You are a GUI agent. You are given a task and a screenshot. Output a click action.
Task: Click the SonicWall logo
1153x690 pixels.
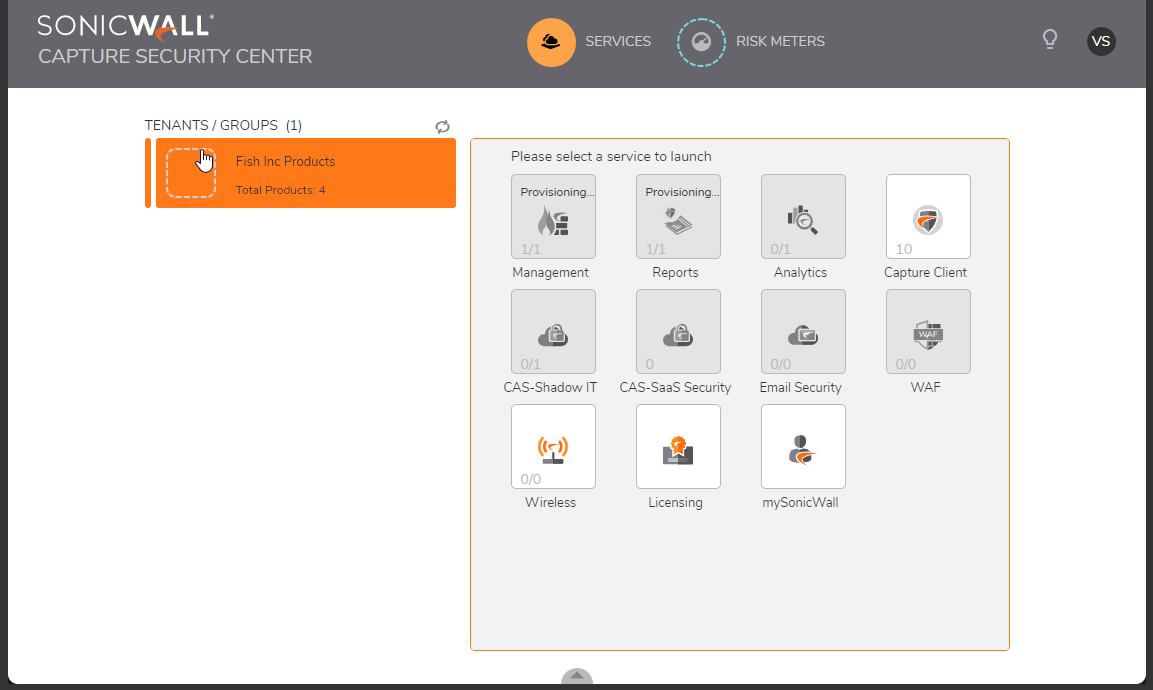[126, 26]
